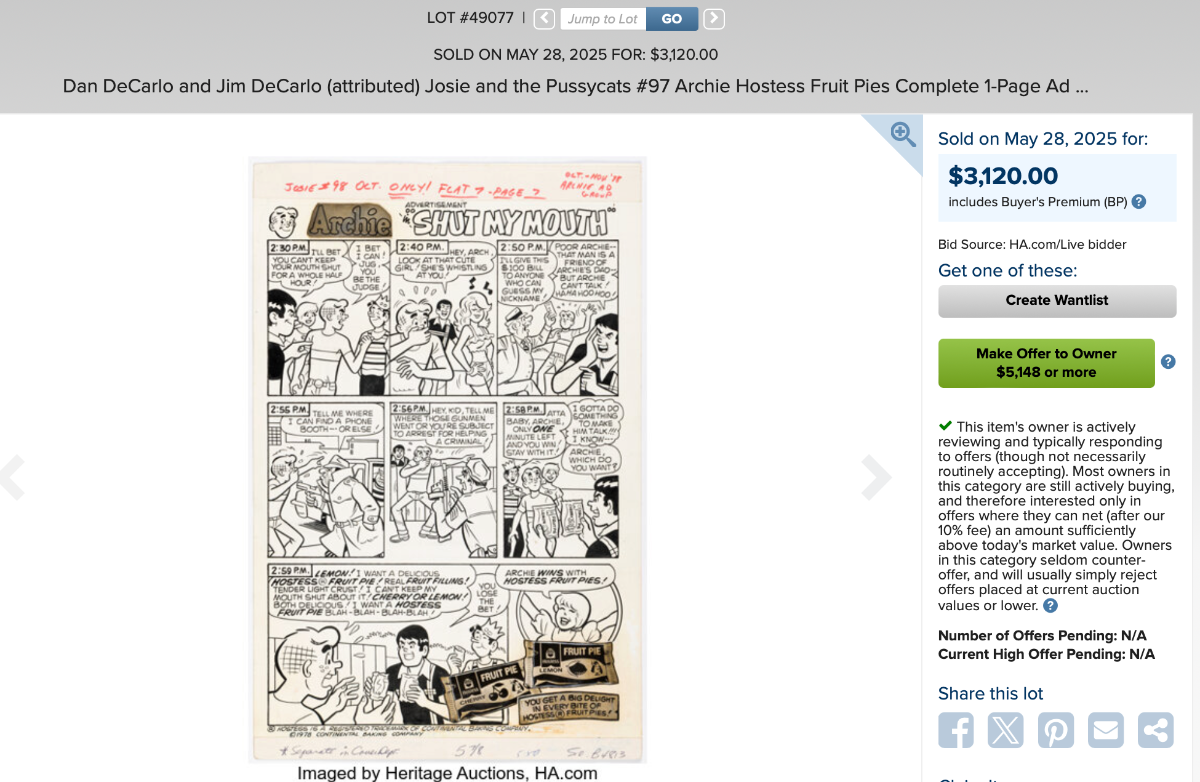This screenshot has width=1200, height=782.
Task: Click Create Wantlist button
Action: point(1057,301)
